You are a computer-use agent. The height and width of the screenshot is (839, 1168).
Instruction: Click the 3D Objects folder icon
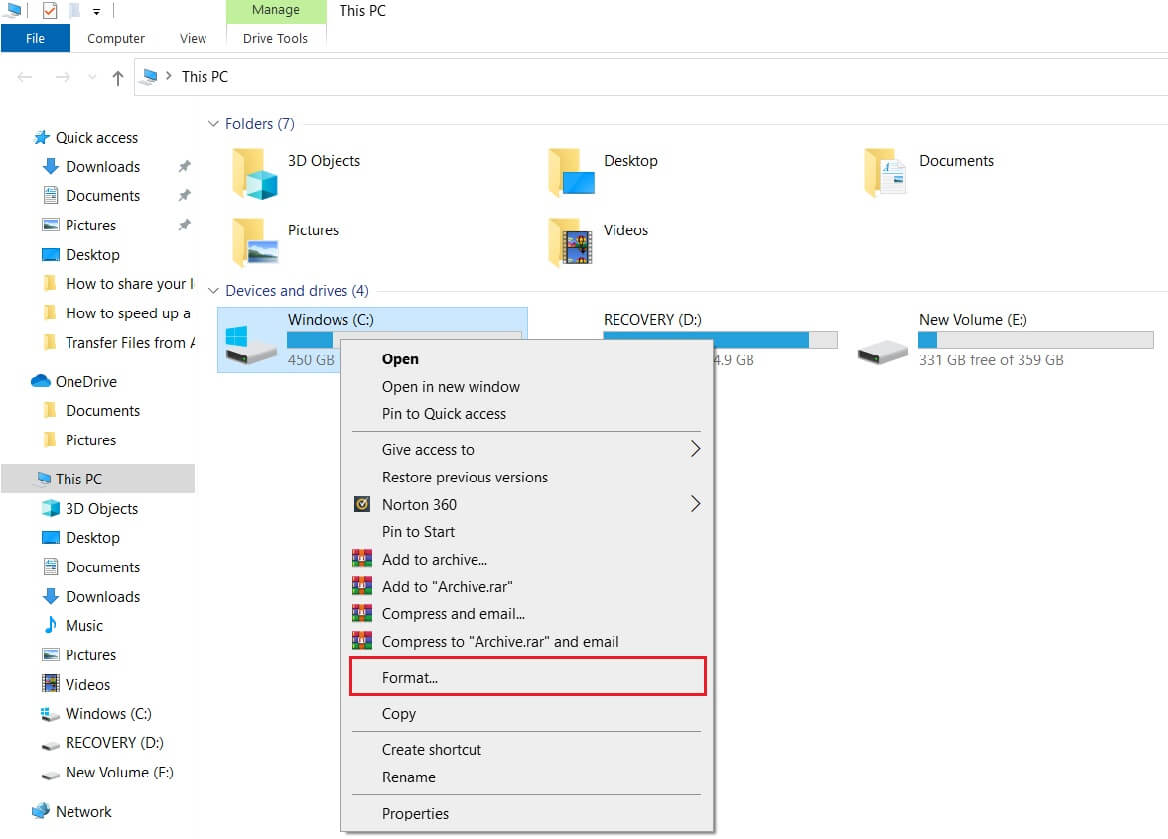click(256, 174)
